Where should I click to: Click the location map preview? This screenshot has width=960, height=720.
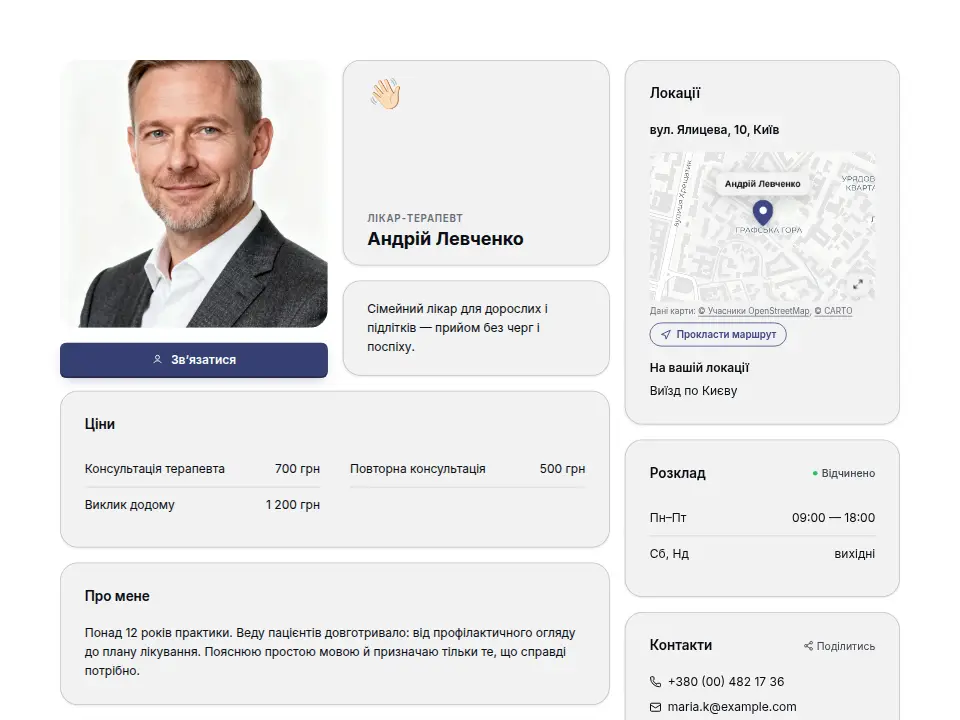(x=762, y=227)
